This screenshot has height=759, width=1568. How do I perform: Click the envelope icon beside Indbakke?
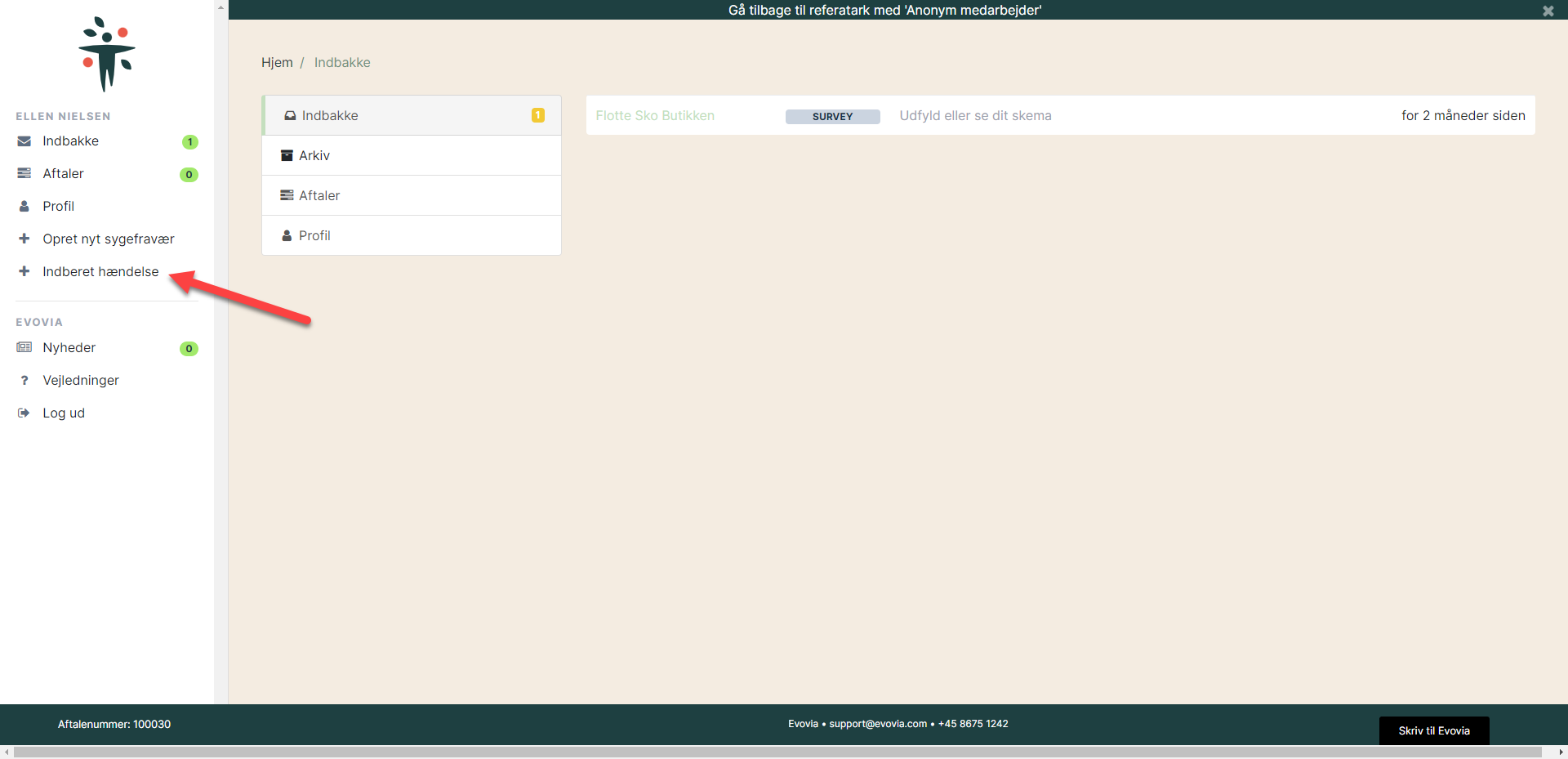click(x=24, y=141)
